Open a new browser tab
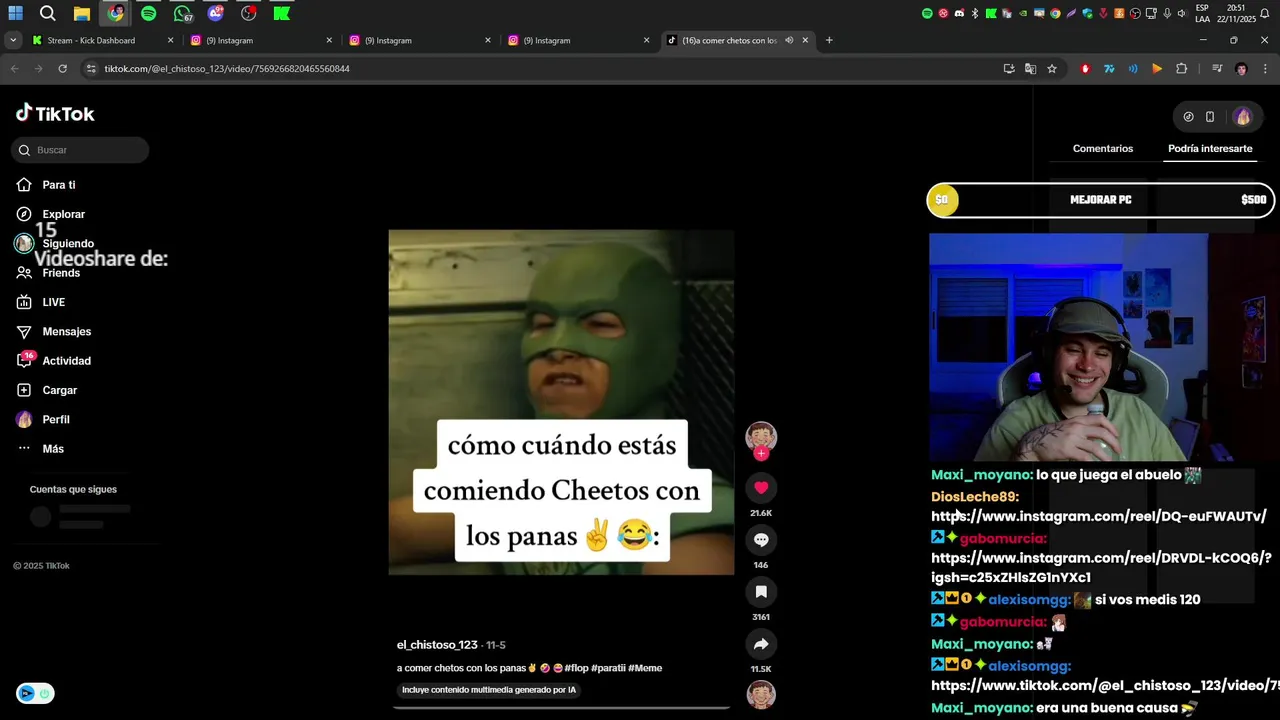Image resolution: width=1280 pixels, height=720 pixels. coord(829,41)
